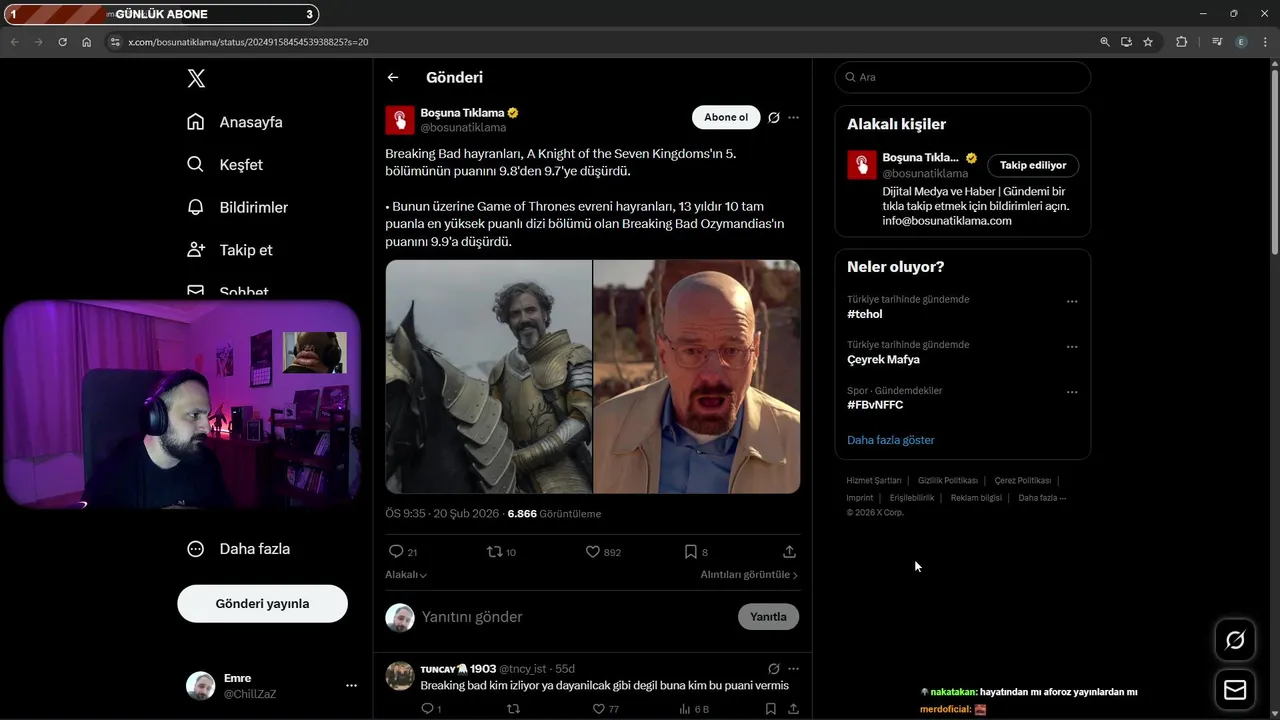Open browser profile avatar E
Screen dimensions: 1280x720
tap(1241, 42)
